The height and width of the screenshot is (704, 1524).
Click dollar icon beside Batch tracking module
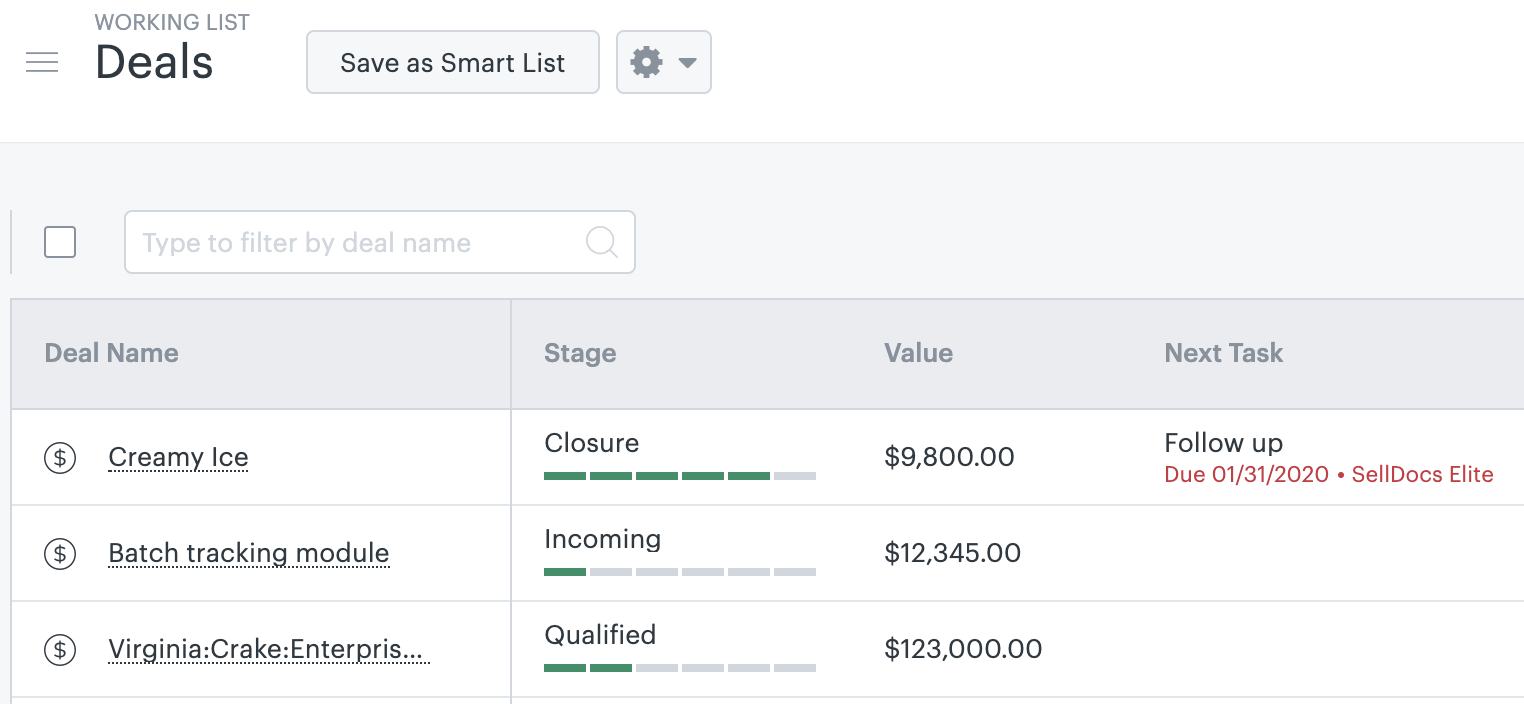(x=60, y=553)
